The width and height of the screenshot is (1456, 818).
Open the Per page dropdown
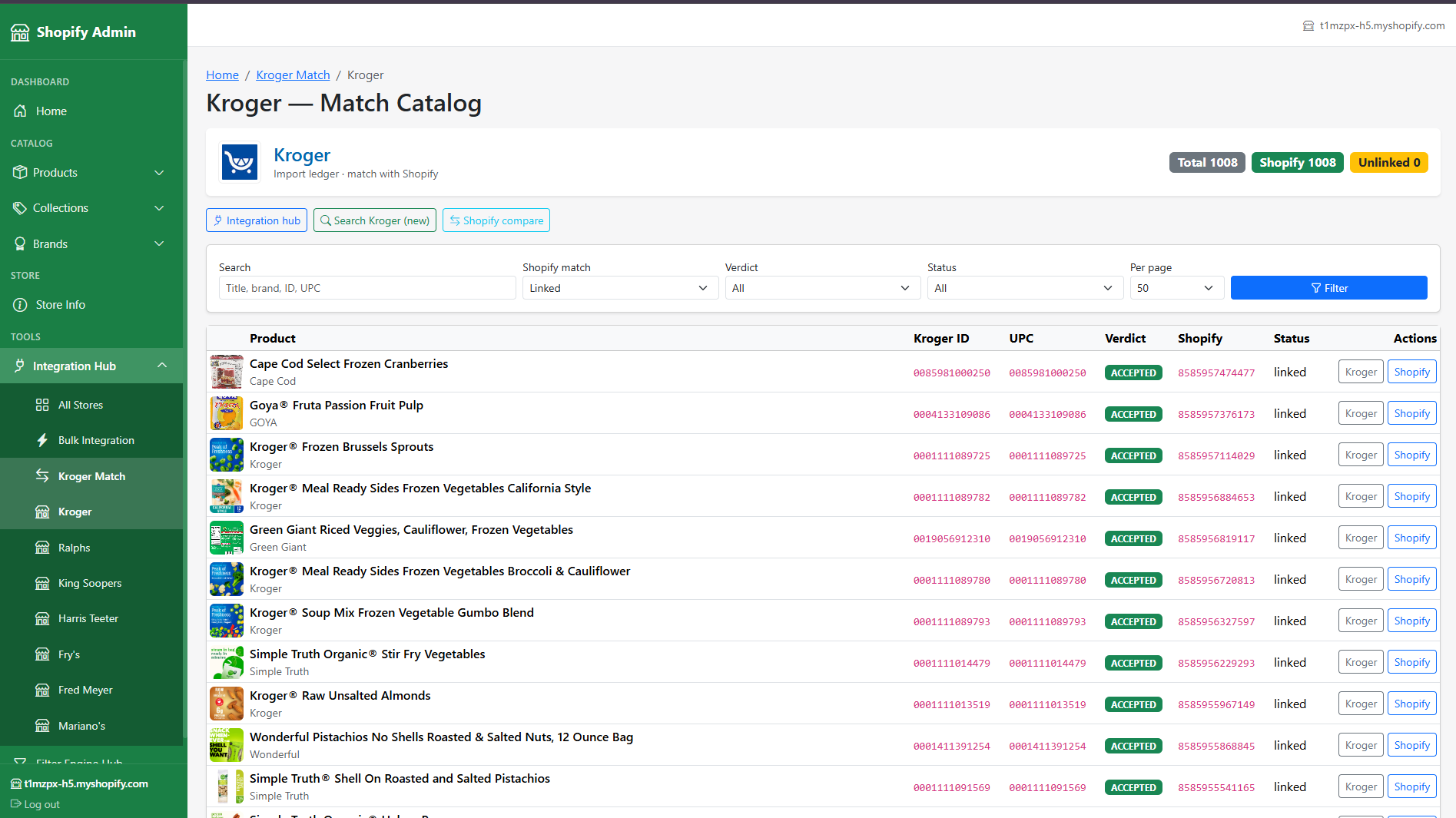1177,288
